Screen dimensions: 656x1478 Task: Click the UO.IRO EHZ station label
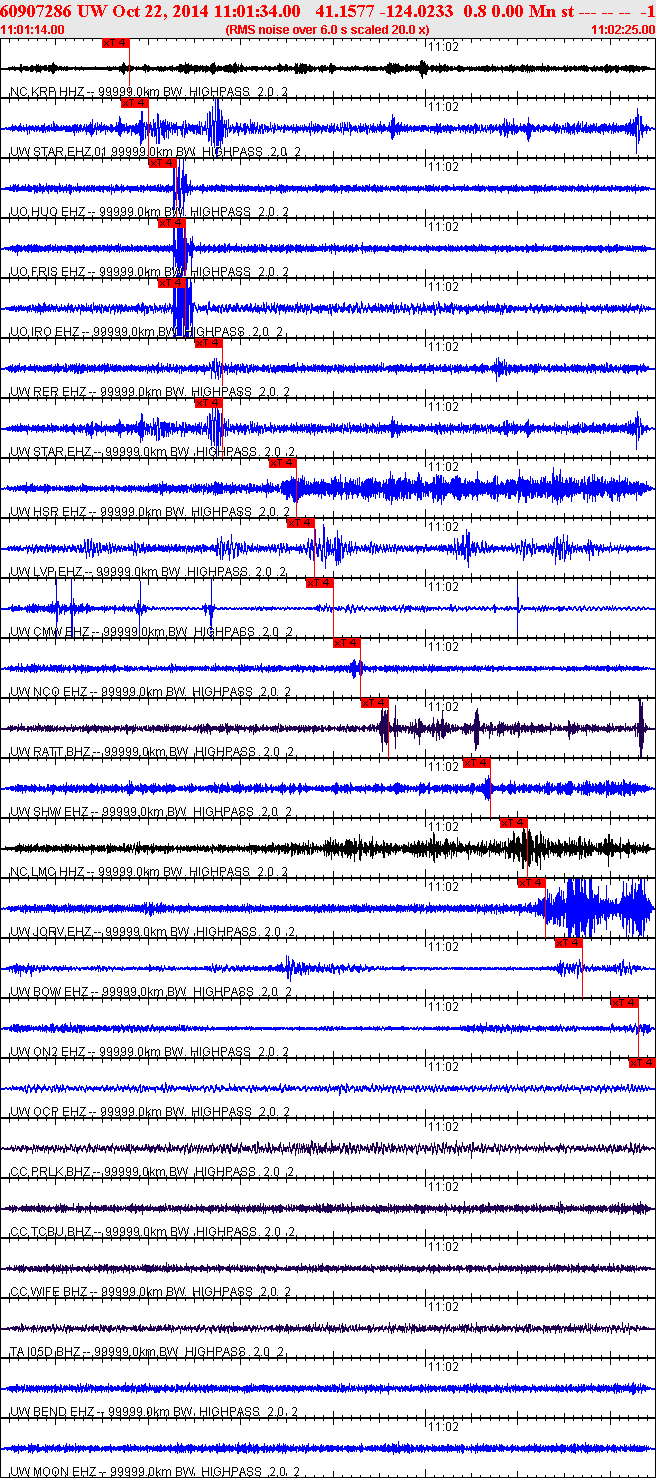pyautogui.click(x=146, y=332)
